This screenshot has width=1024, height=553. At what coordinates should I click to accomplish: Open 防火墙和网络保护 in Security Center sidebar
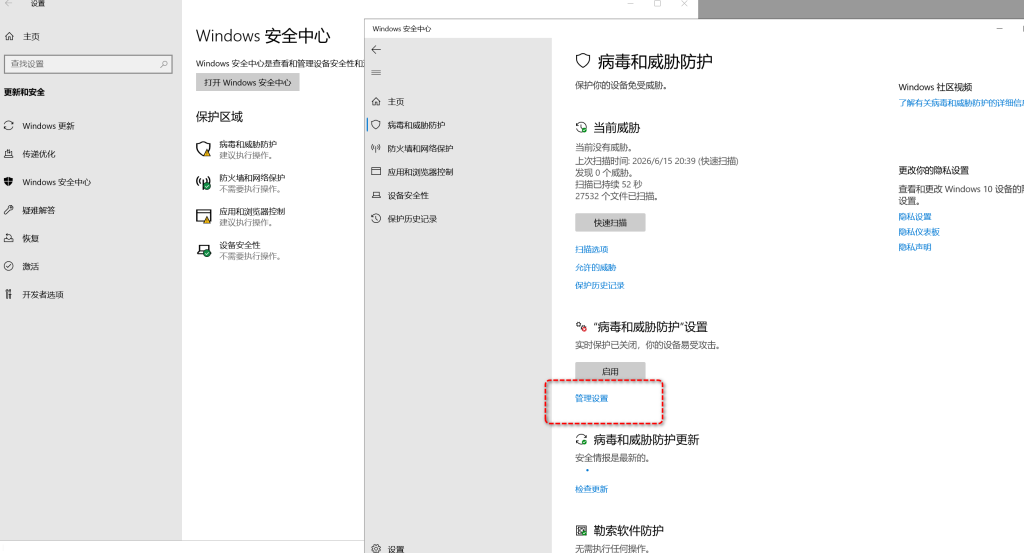click(420, 149)
